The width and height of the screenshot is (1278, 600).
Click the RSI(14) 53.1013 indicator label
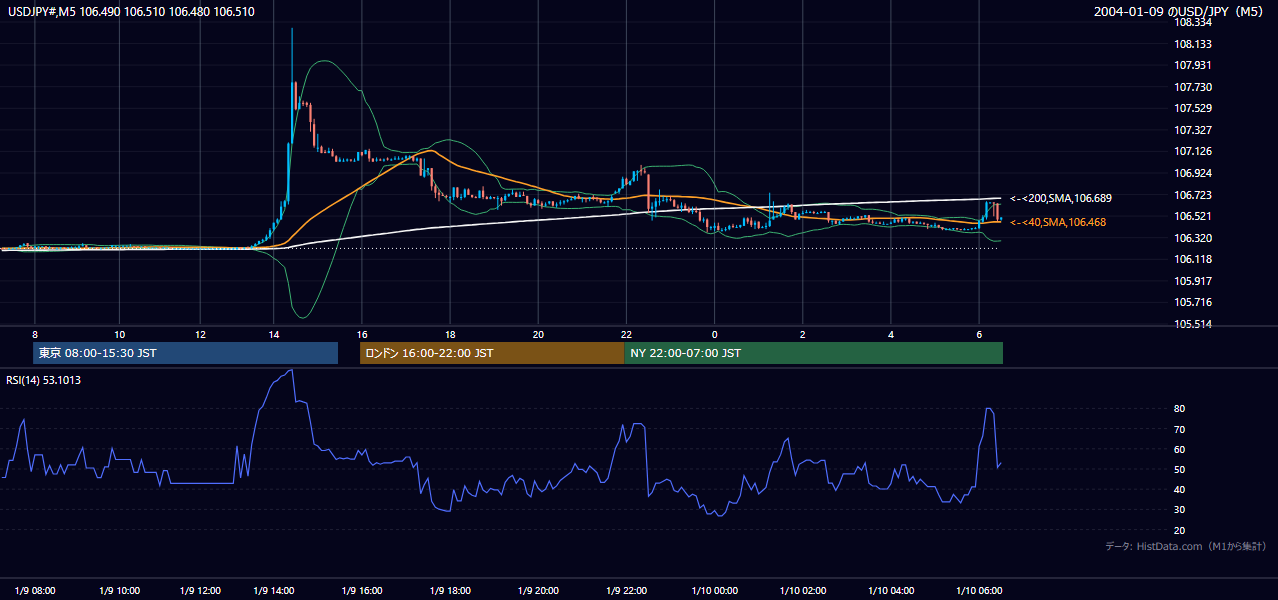point(42,379)
